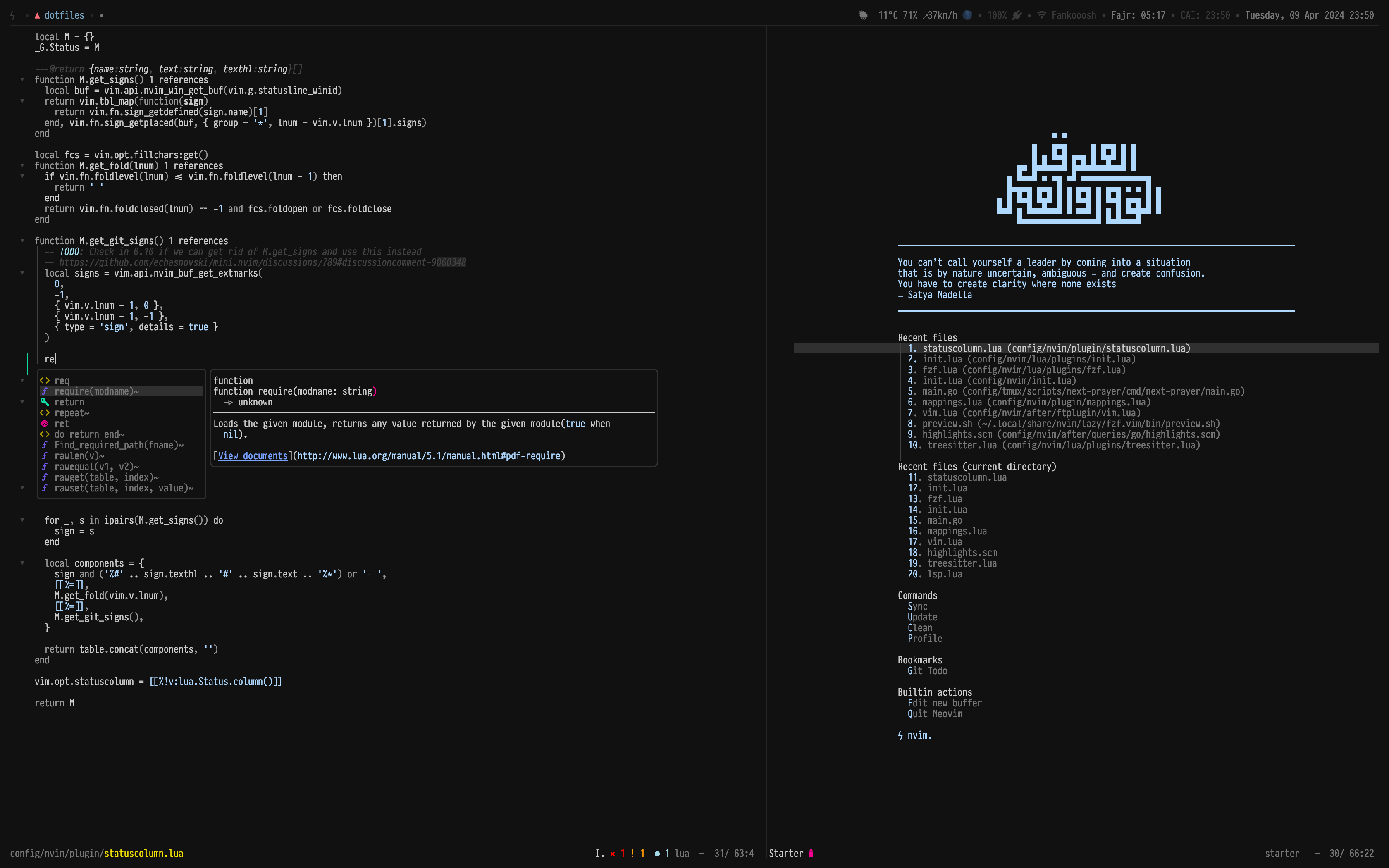The image size is (1389, 868).
Task: Collapse fold at 'local signs = vim.api.nvim_buf_get_extmarks('
Action: (x=22, y=273)
